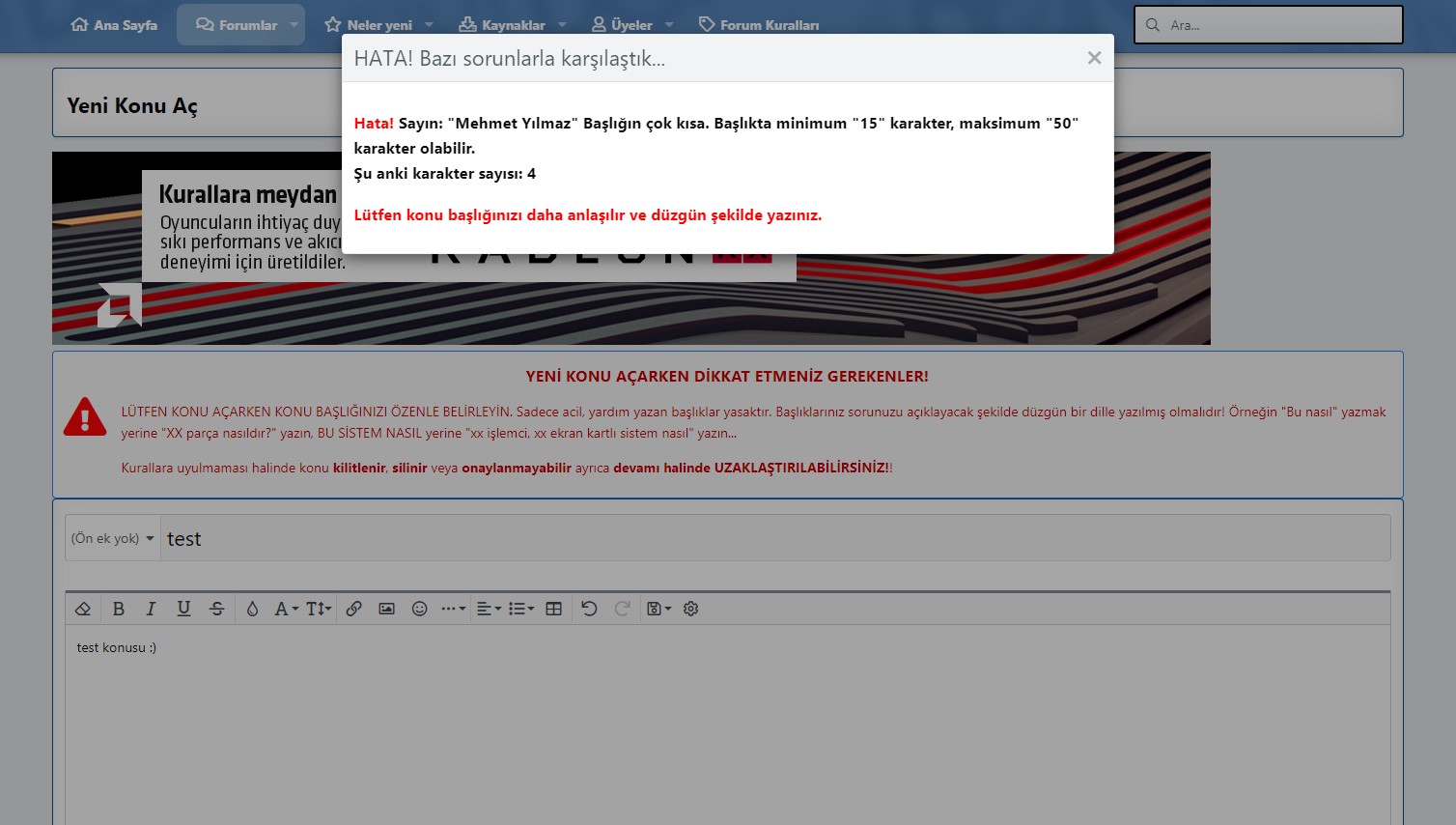Viewport: 1456px width, 825px height.
Task: Expand the Neler yeni submenu arrow
Action: 429,25
